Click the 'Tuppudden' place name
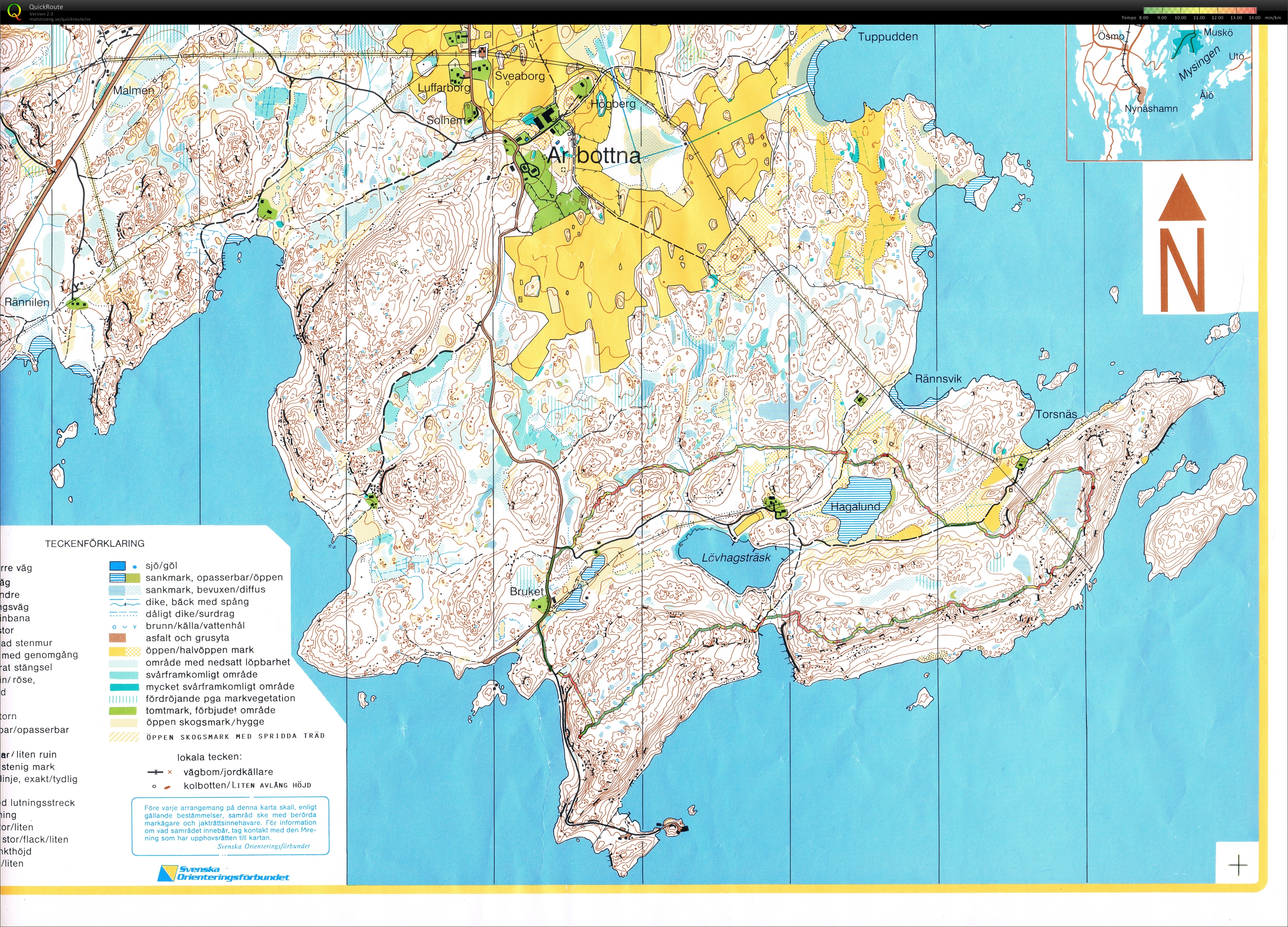Viewport: 1288px width, 927px height. 888,37
